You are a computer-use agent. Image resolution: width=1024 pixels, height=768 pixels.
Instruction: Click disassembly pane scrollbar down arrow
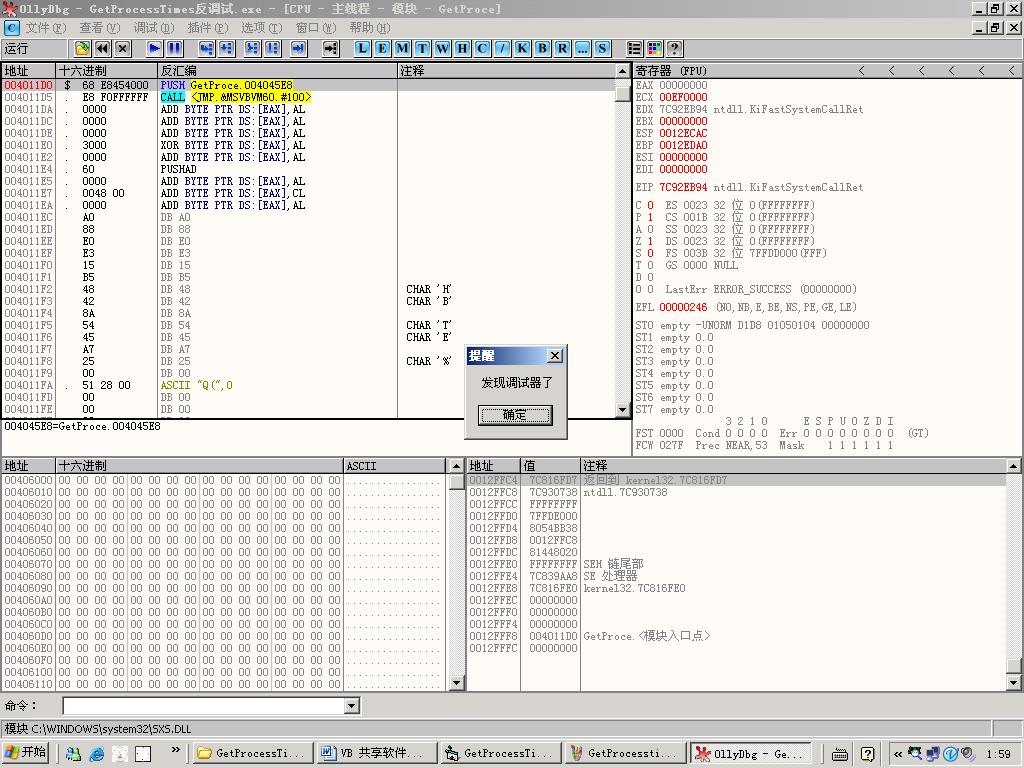coord(622,410)
